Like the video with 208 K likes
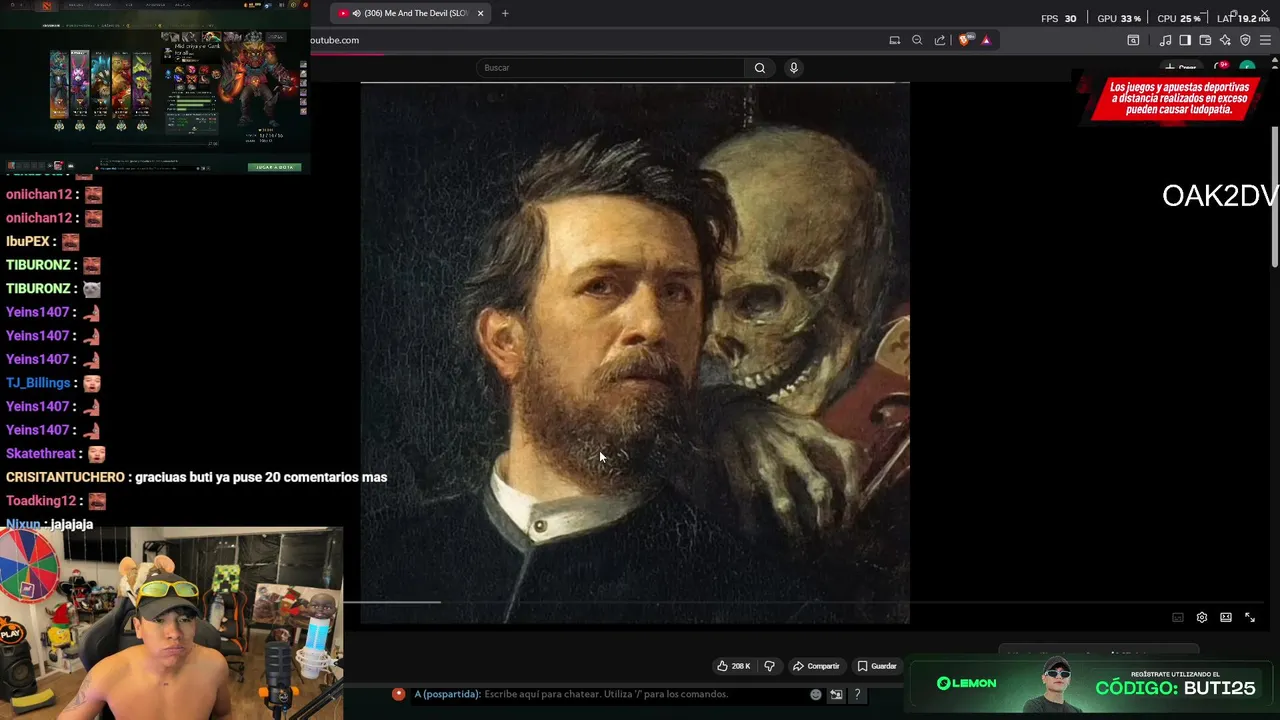 click(733, 666)
